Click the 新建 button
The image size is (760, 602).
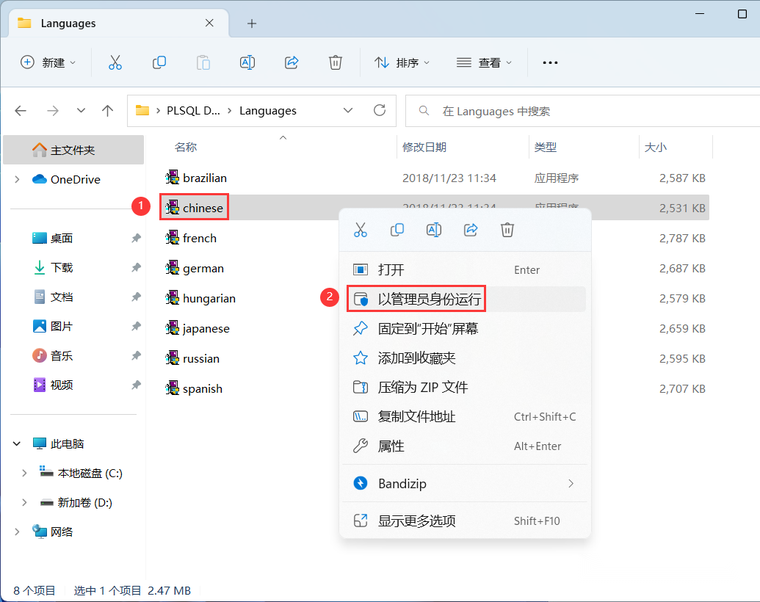click(48, 63)
